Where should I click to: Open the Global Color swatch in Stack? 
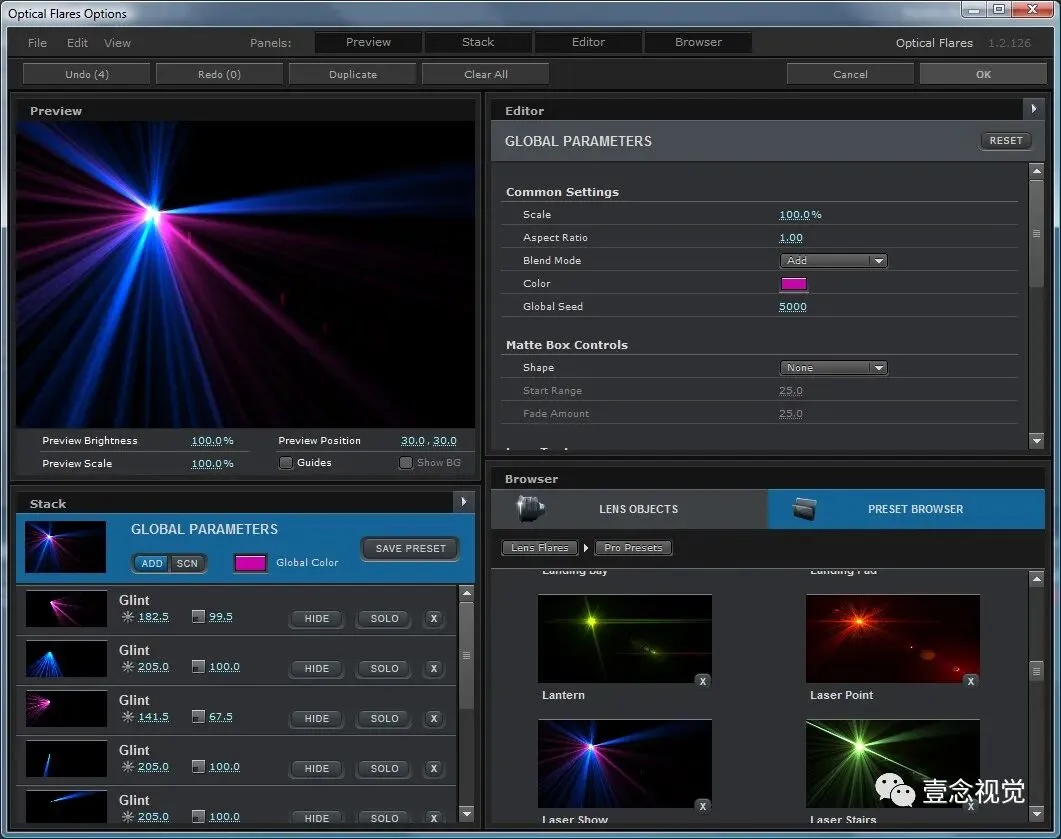click(x=250, y=563)
